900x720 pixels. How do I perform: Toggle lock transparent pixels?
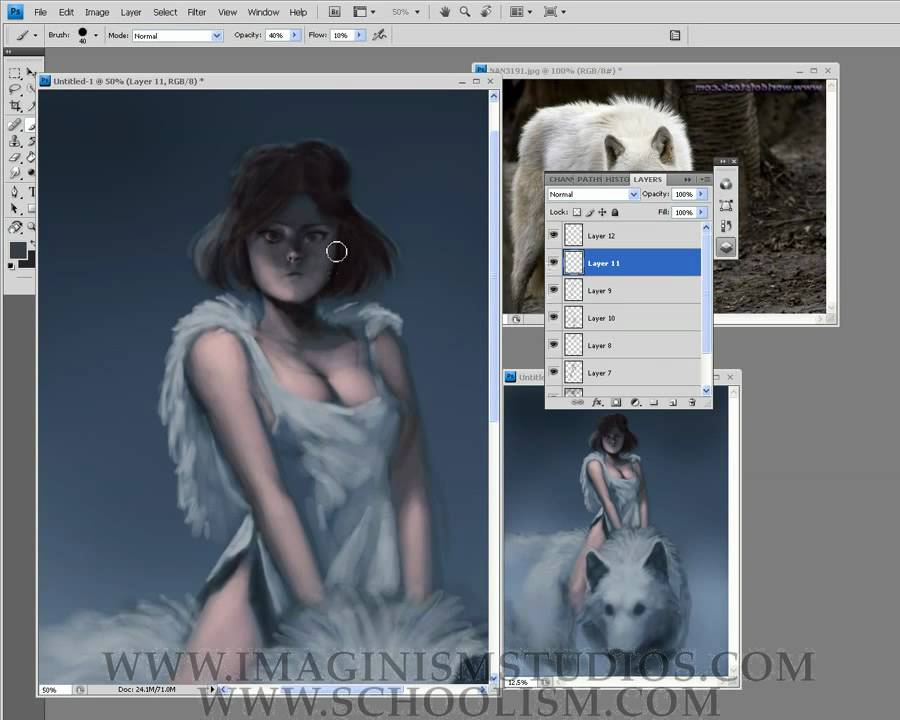click(x=577, y=212)
